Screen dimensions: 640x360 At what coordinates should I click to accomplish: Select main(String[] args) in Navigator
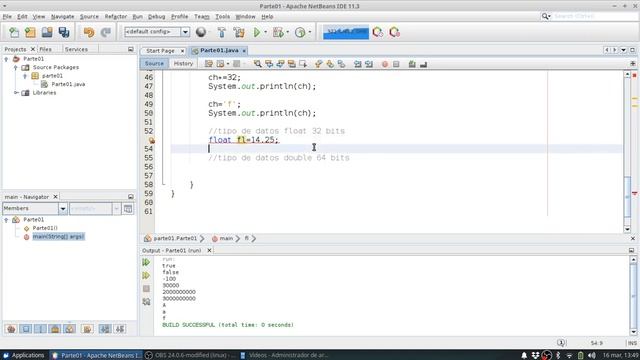point(58,236)
